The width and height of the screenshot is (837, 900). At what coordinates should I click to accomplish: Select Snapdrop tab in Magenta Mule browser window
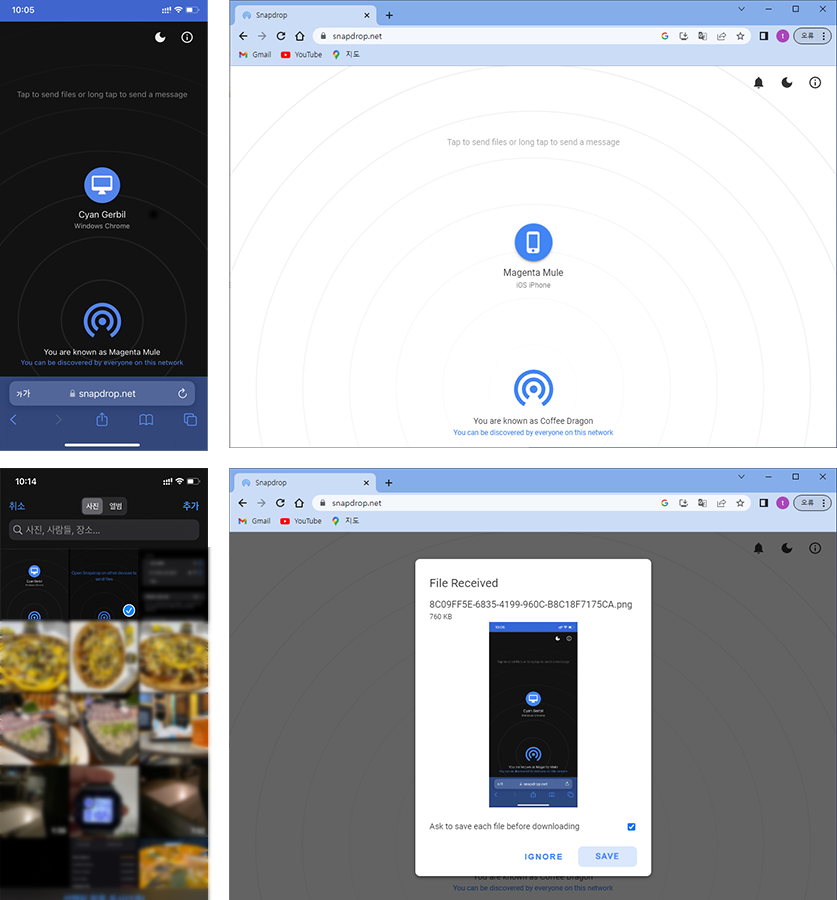306,15
